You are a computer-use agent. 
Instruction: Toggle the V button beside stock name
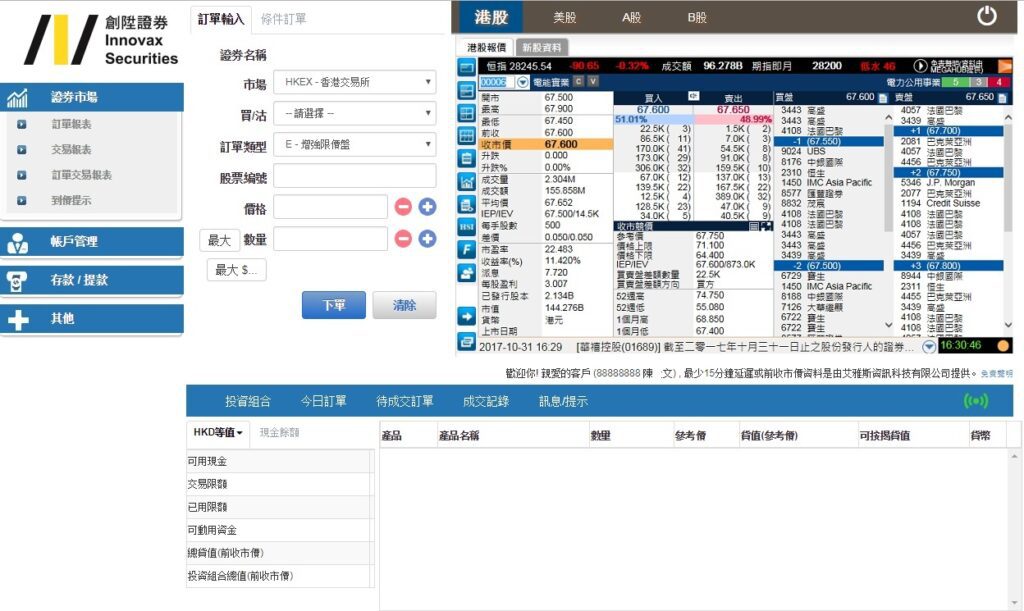pos(593,81)
